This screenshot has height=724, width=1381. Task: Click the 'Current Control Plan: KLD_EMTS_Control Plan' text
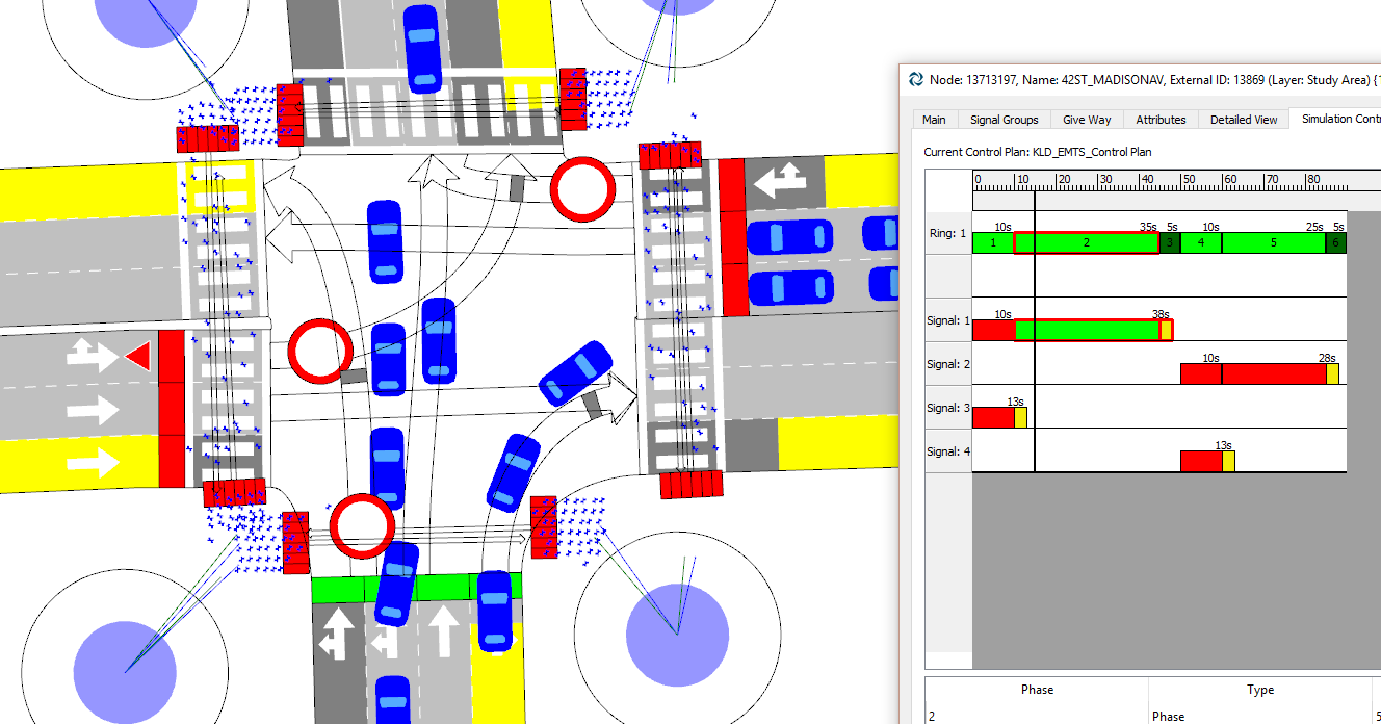click(1040, 153)
